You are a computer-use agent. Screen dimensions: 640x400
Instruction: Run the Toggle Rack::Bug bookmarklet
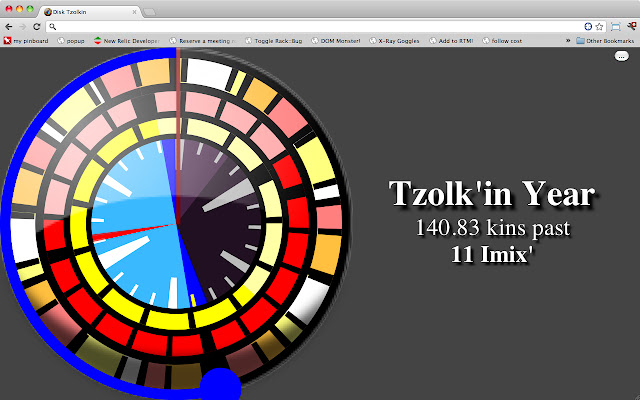pos(274,41)
